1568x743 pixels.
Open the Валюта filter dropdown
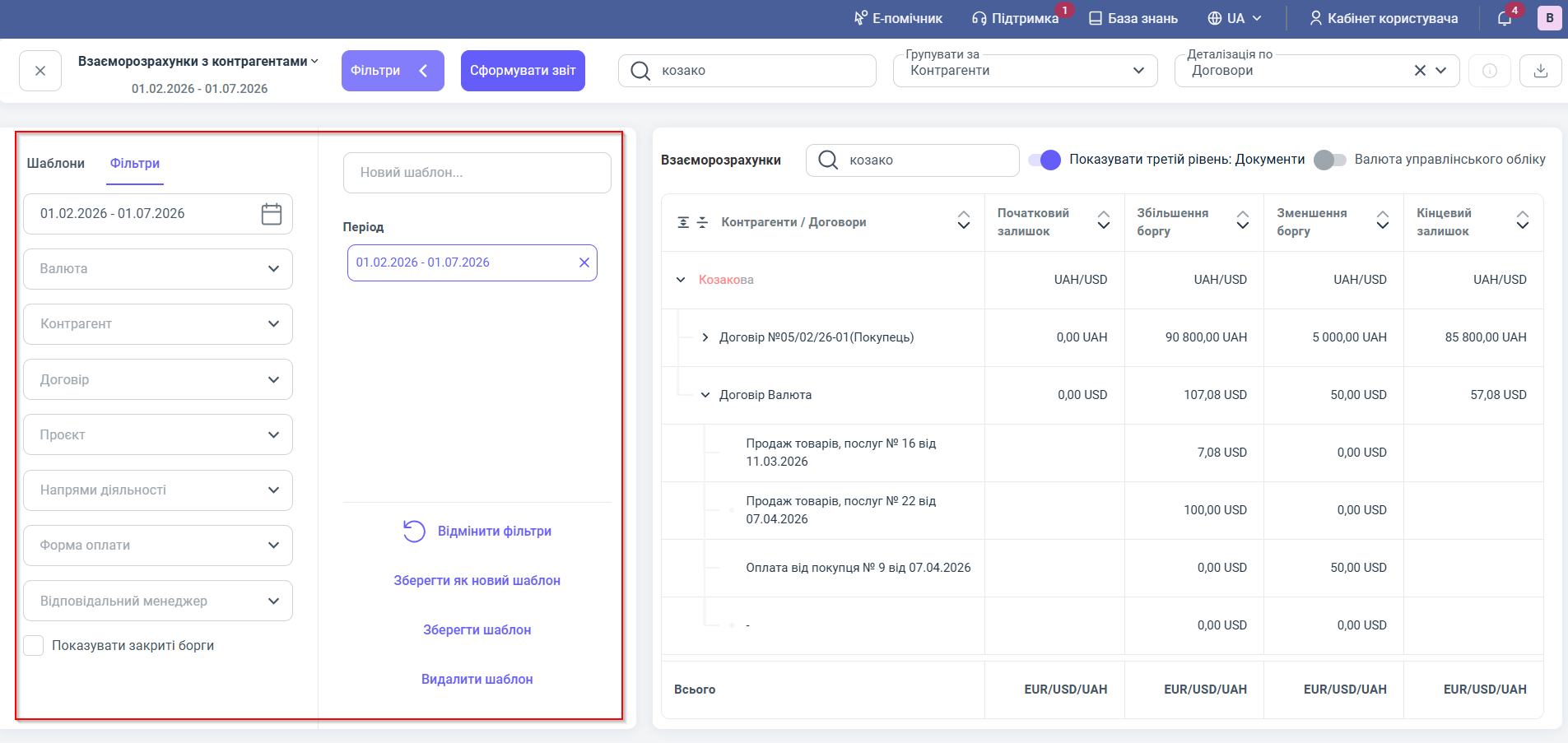158,269
